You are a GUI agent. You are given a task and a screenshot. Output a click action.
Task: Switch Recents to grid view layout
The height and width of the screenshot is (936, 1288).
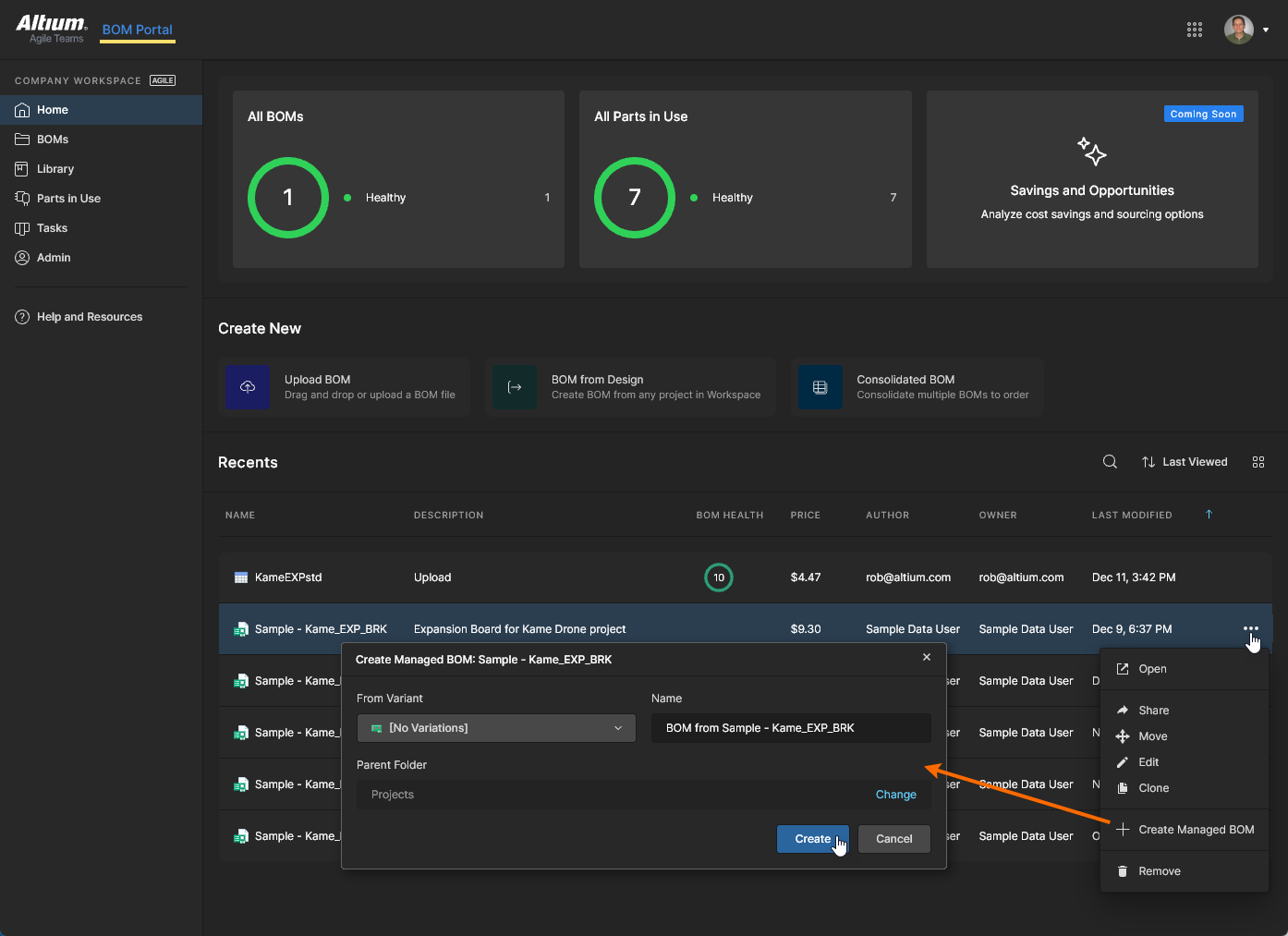(1258, 462)
